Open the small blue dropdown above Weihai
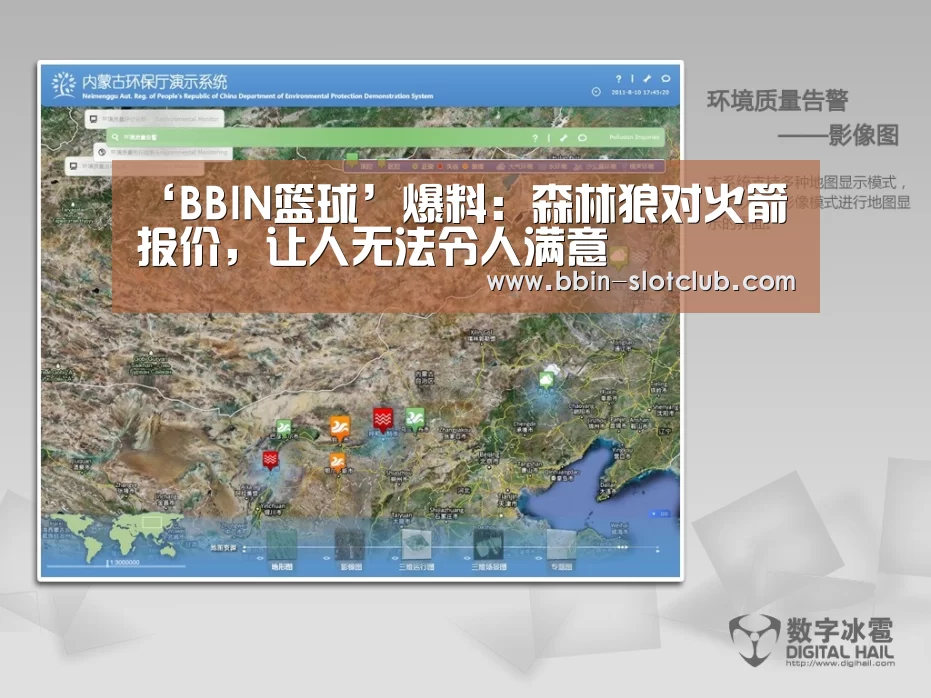931x698 pixels. (x=660, y=513)
